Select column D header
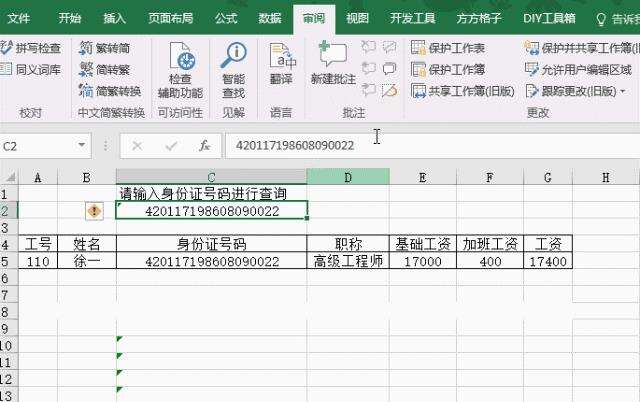 348,178
